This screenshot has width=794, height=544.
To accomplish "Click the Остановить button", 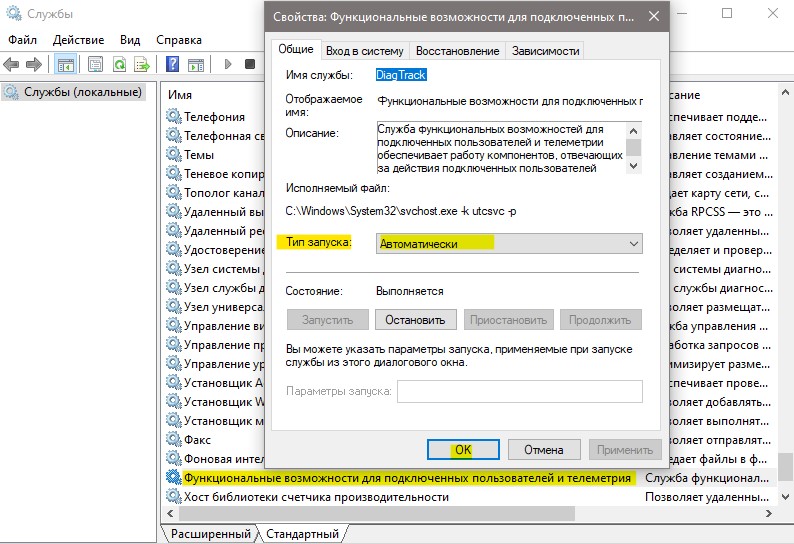I will tap(415, 320).
